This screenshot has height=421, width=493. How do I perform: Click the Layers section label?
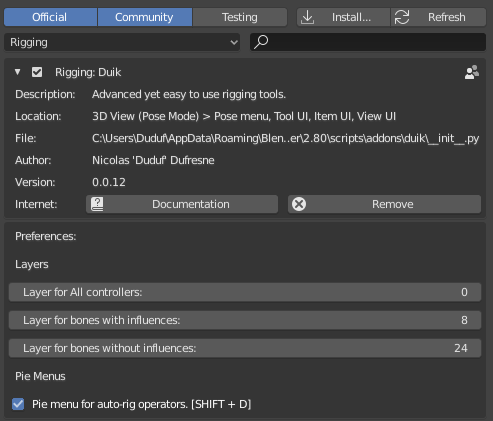click(32, 264)
